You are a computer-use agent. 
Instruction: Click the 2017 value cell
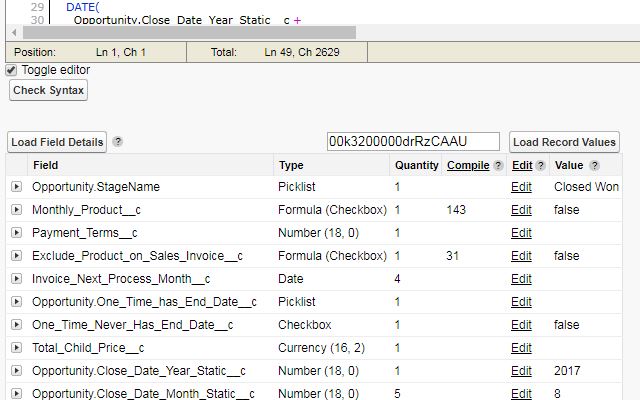pyautogui.click(x=567, y=371)
